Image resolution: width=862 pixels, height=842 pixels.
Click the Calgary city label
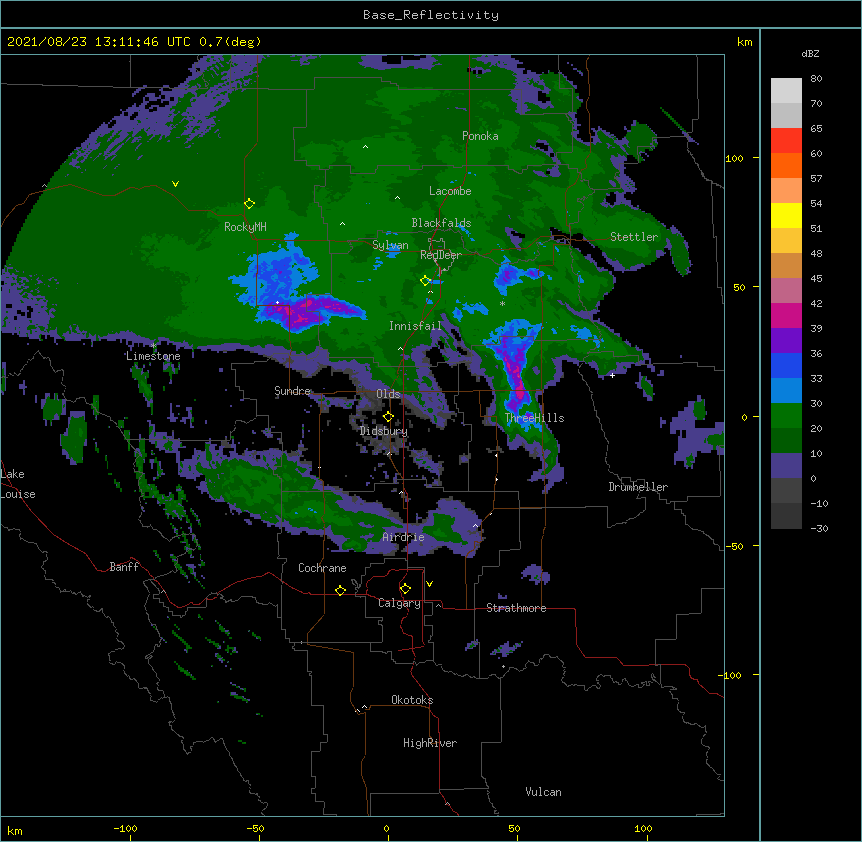click(399, 603)
